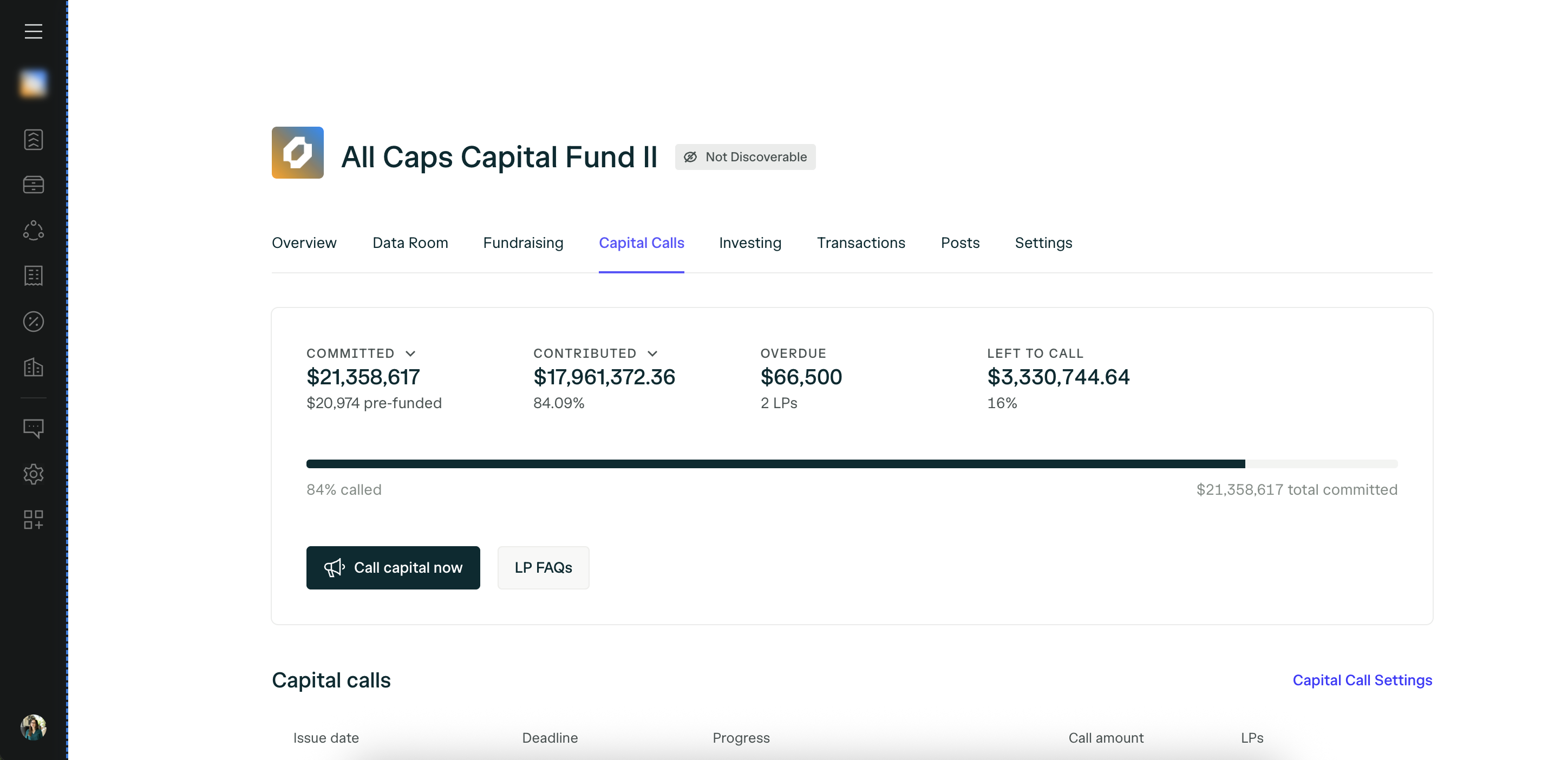Open the LP FAQs button
The height and width of the screenshot is (760, 1568).
(543, 568)
